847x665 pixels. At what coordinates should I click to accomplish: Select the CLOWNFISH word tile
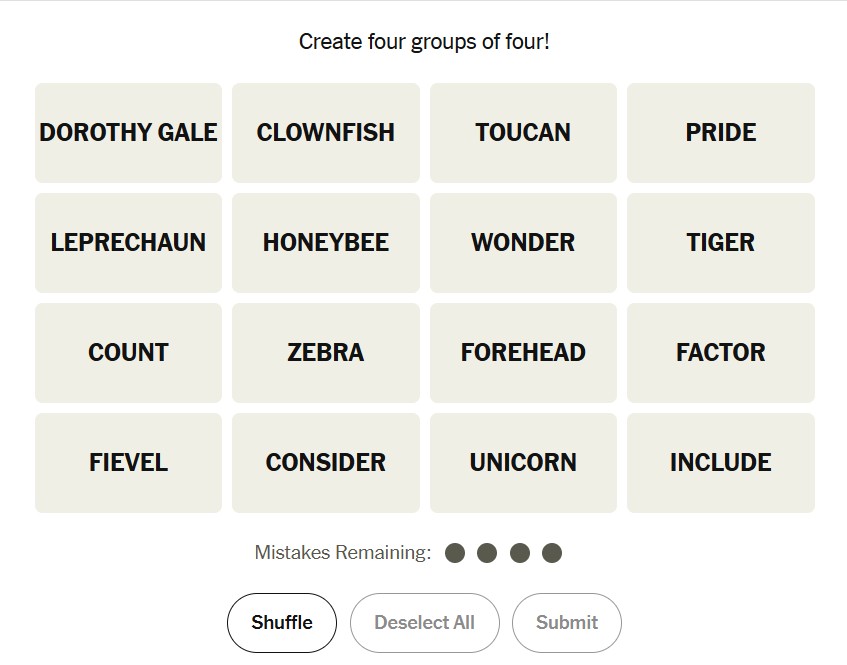326,133
